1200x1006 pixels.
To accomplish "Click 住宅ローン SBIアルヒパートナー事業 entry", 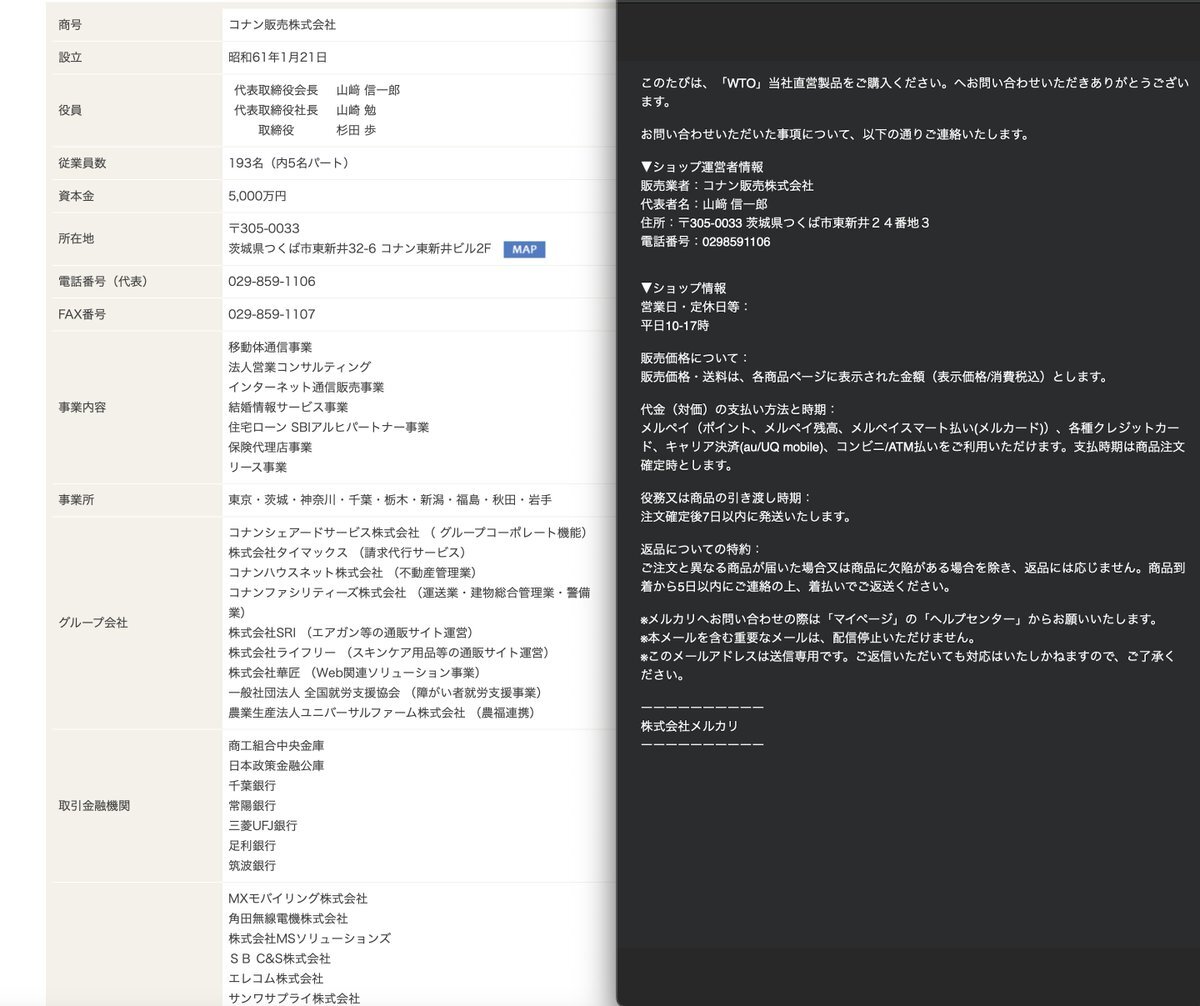I will tap(328, 427).
